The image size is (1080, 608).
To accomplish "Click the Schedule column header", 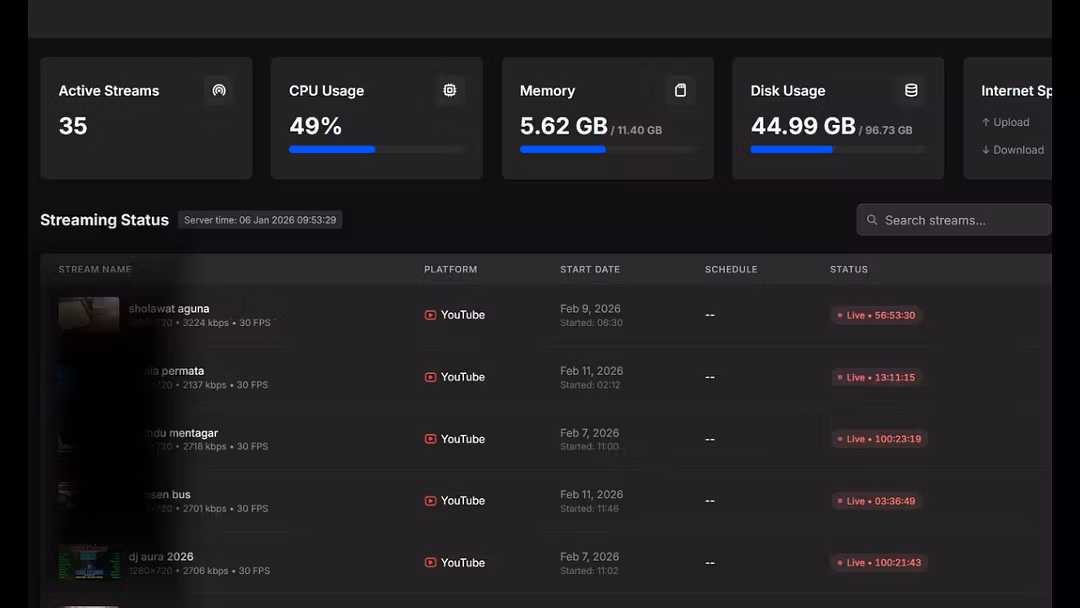I will pyautogui.click(x=731, y=269).
